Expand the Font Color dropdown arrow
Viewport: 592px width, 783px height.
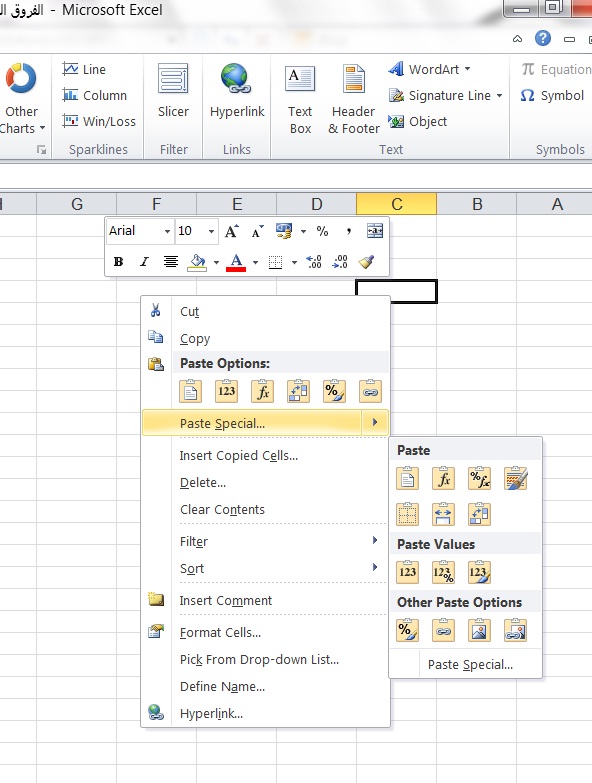click(x=255, y=262)
